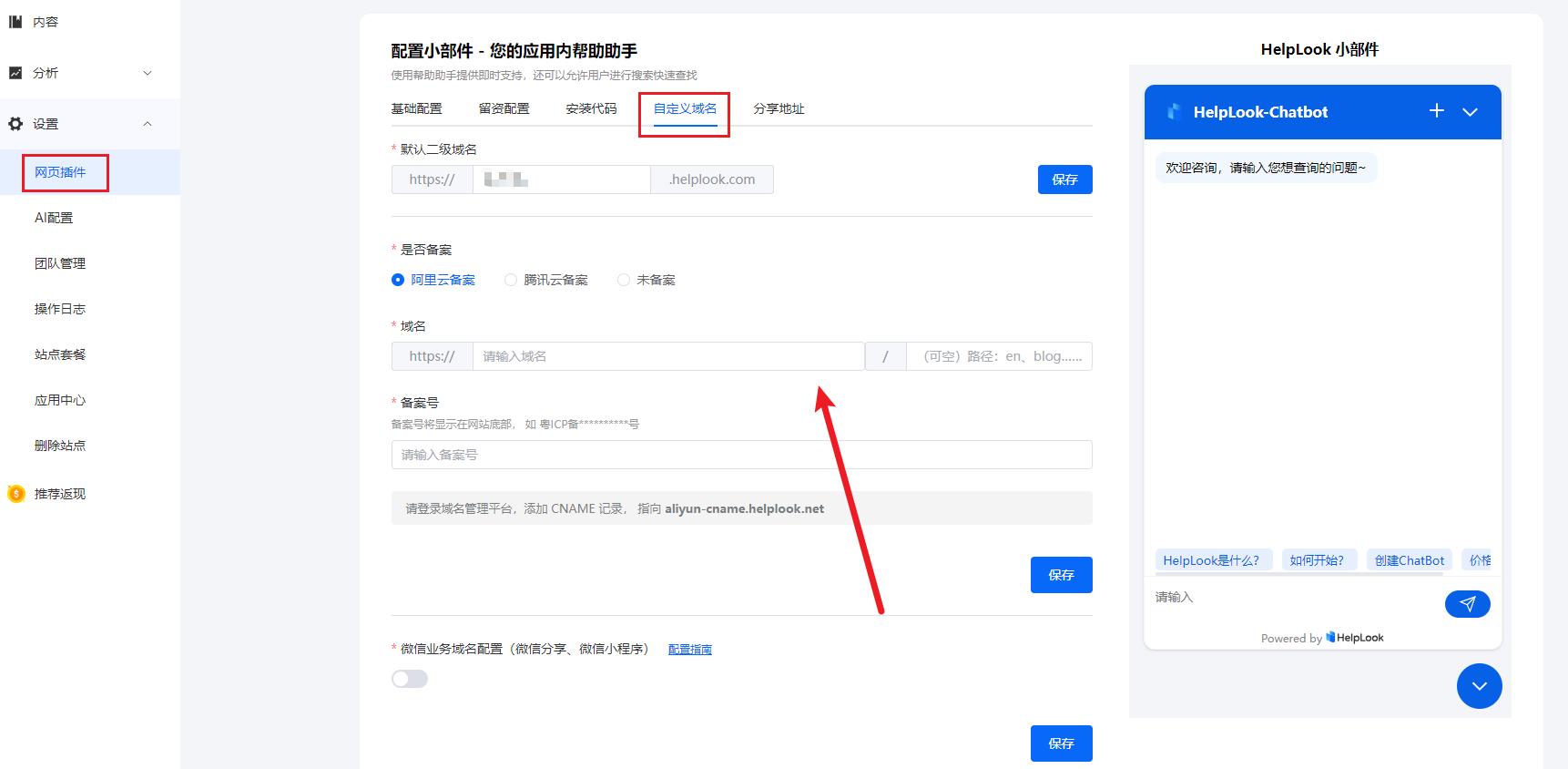Click the 分析 chart icon in sidebar
The width and height of the screenshot is (1568, 769).
click(15, 73)
